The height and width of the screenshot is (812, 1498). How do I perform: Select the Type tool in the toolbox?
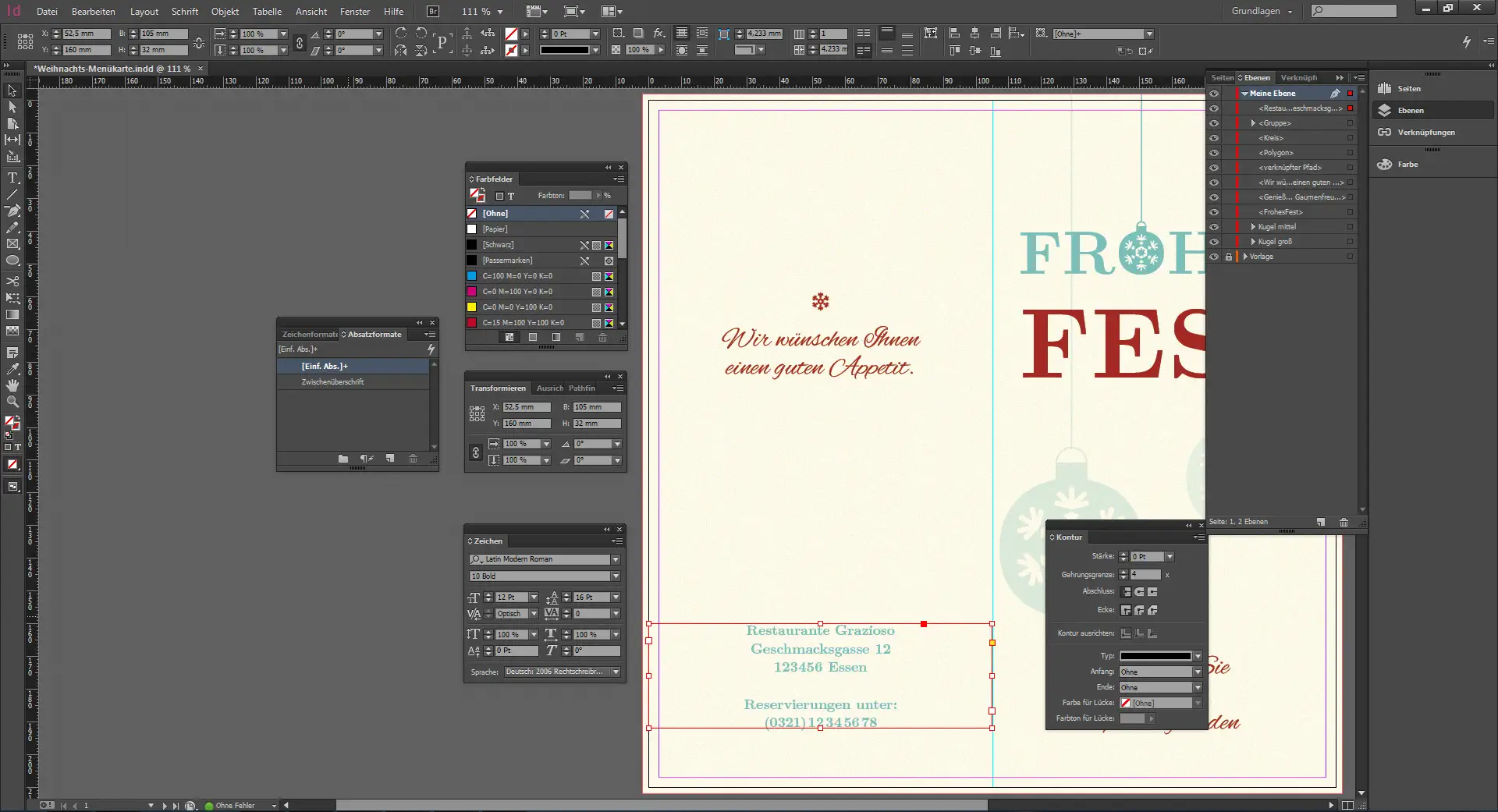12,178
